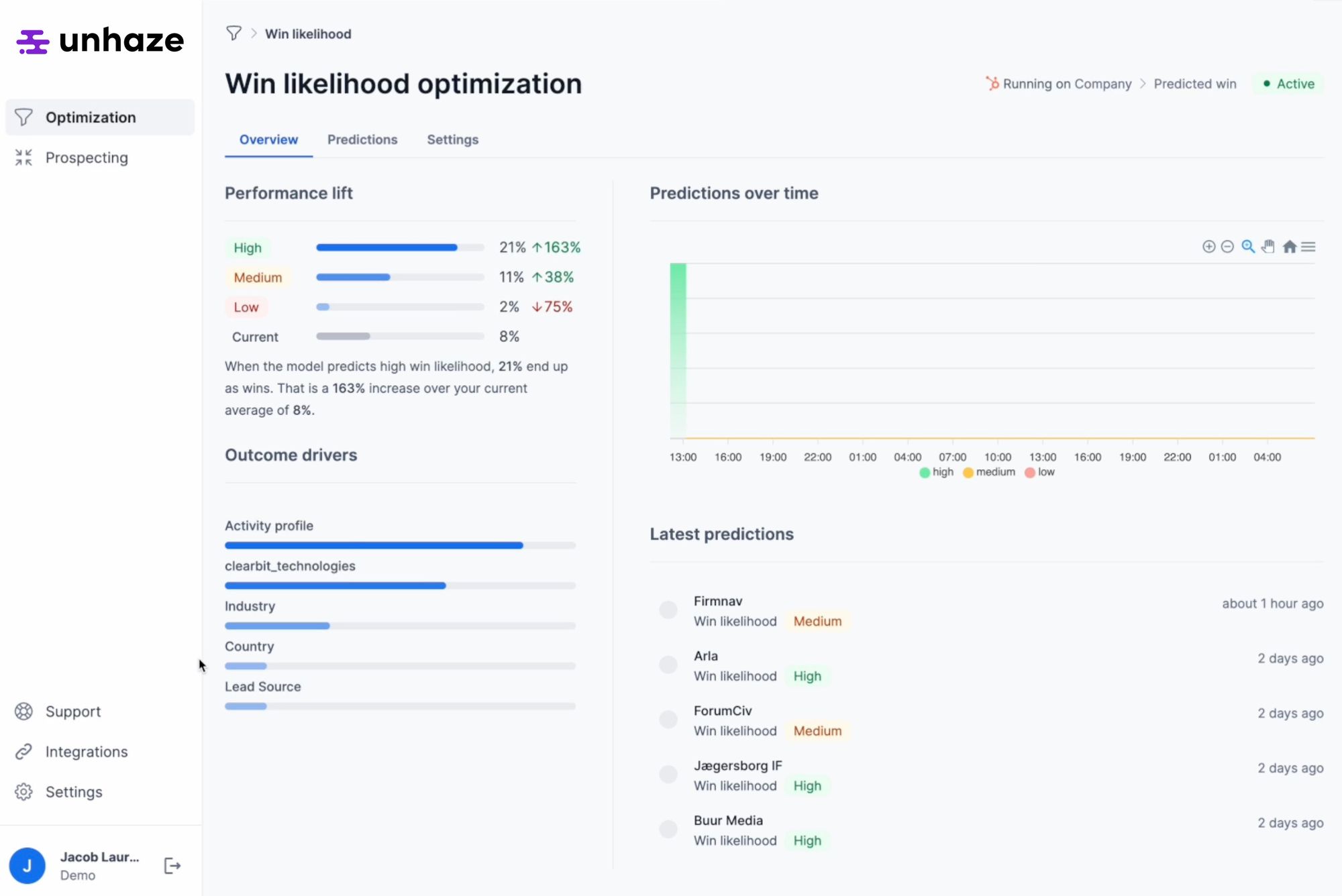The height and width of the screenshot is (896, 1342).
Task: Select the zoom-in tool on the chart
Action: tap(1209, 246)
